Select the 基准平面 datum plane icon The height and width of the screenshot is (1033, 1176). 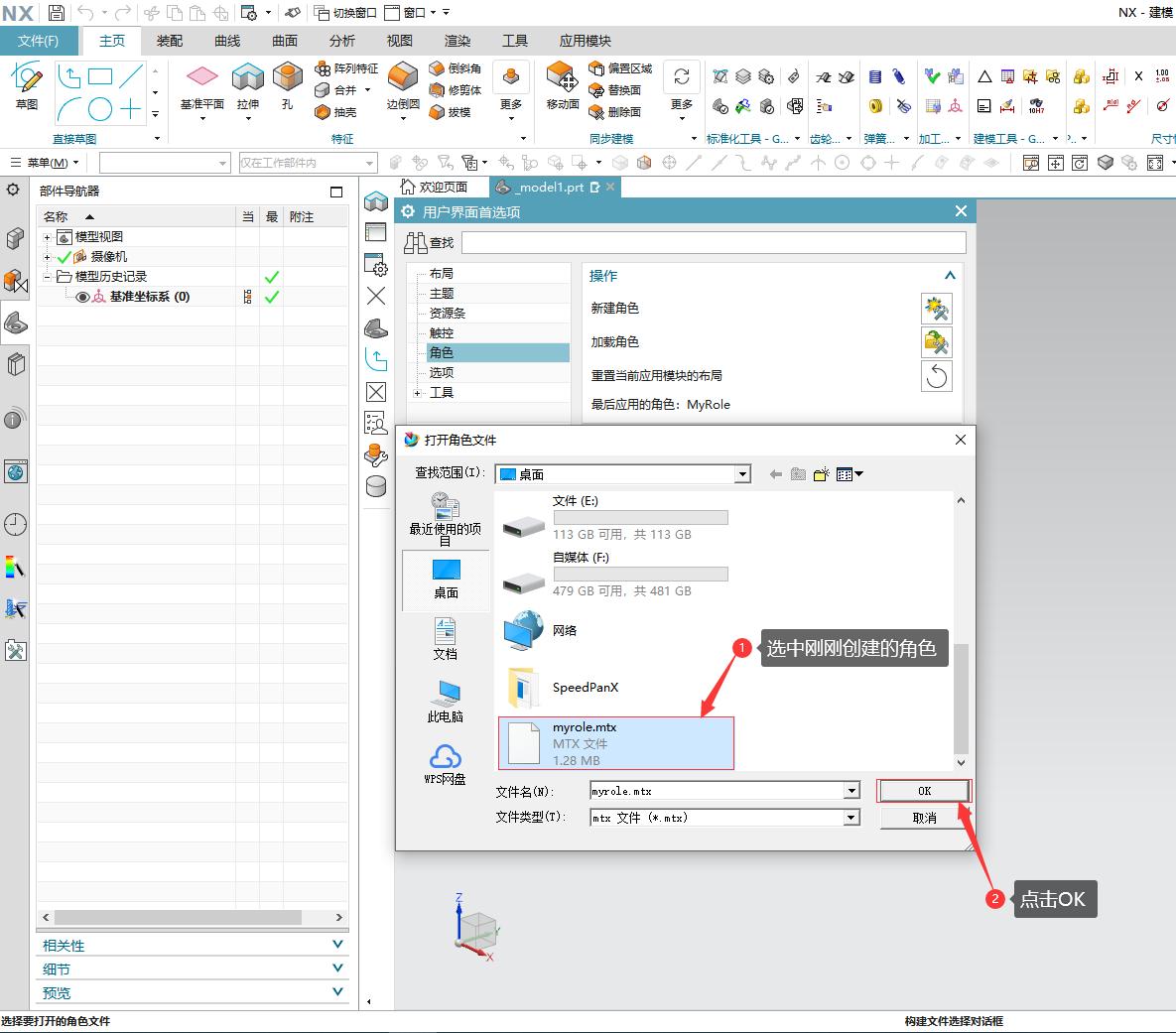click(201, 78)
